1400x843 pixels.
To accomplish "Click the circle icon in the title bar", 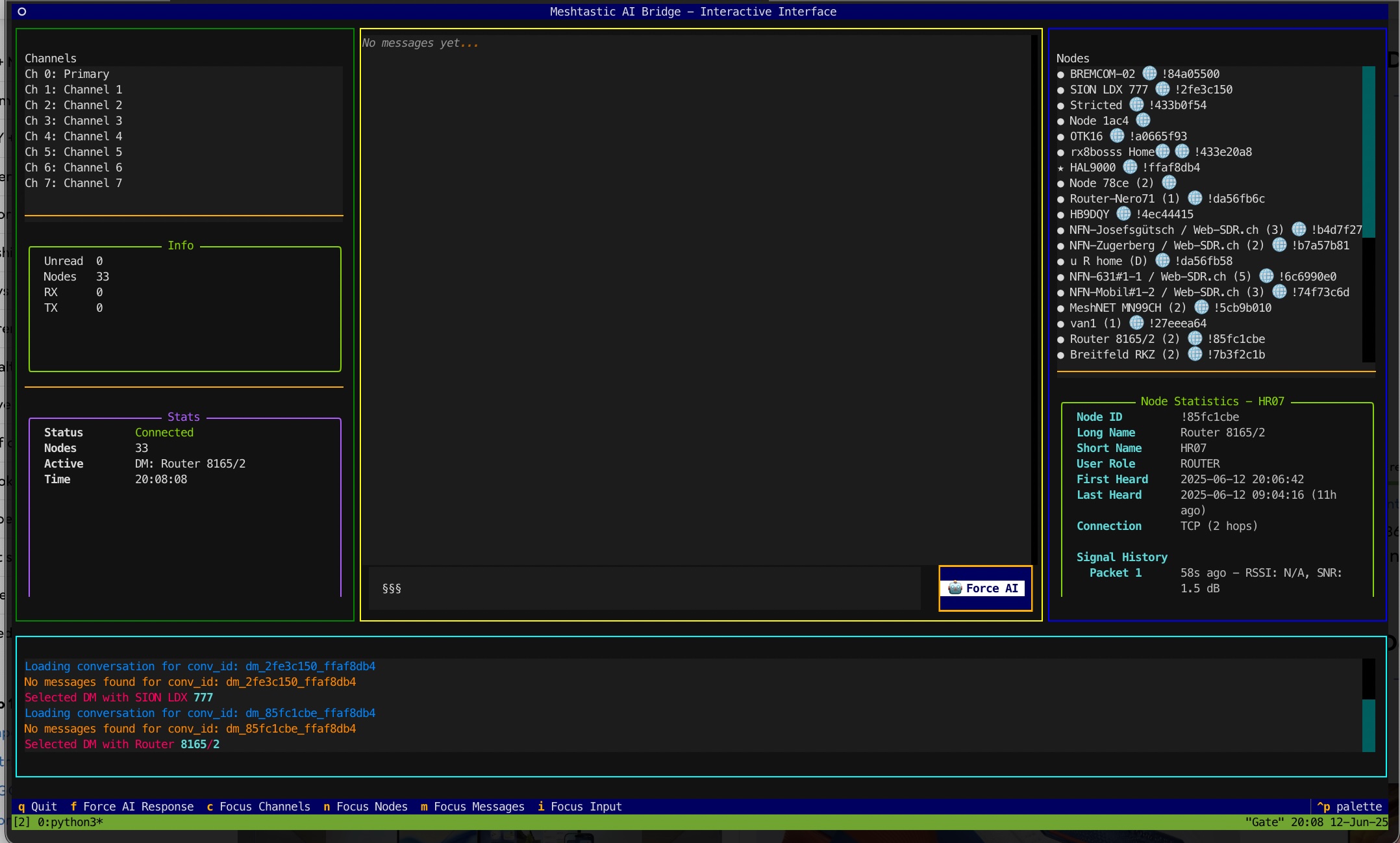I will [x=21, y=11].
